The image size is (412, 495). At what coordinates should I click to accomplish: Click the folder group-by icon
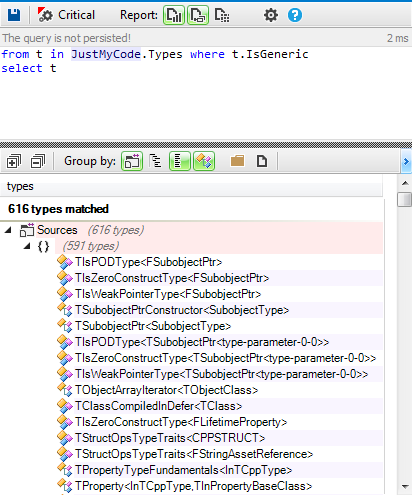click(x=237, y=161)
